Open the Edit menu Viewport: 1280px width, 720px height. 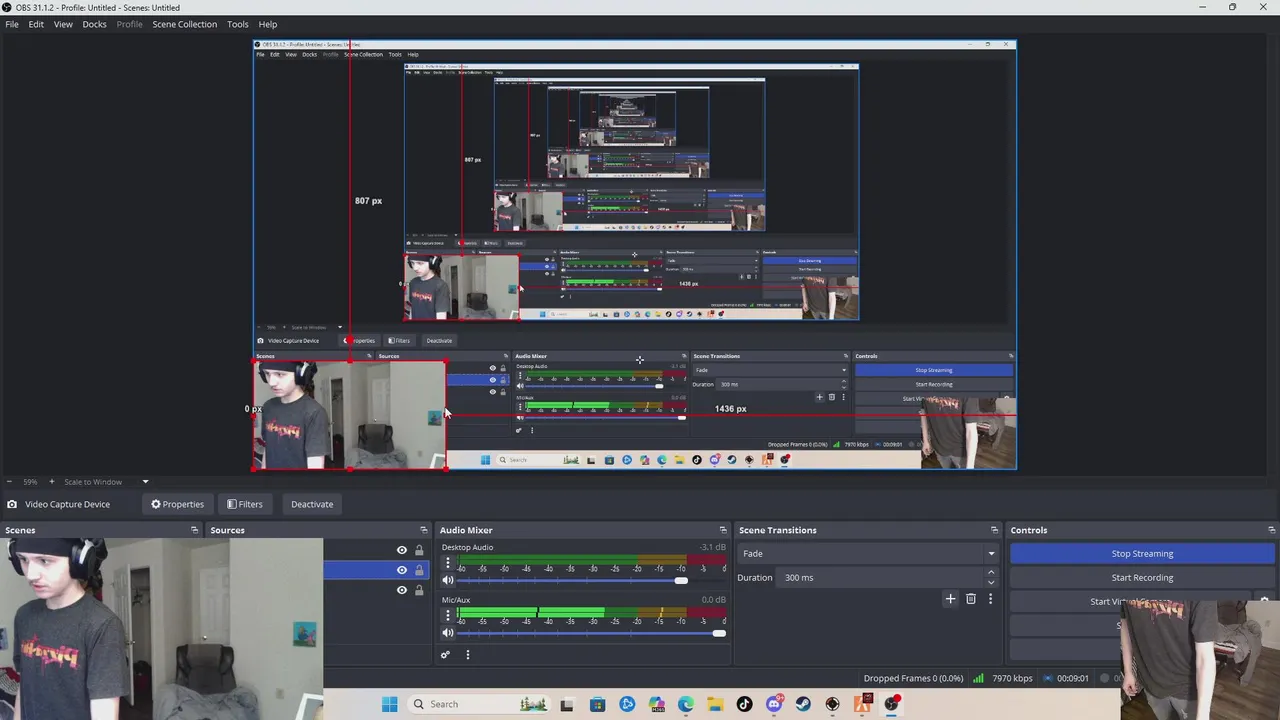coord(36,24)
